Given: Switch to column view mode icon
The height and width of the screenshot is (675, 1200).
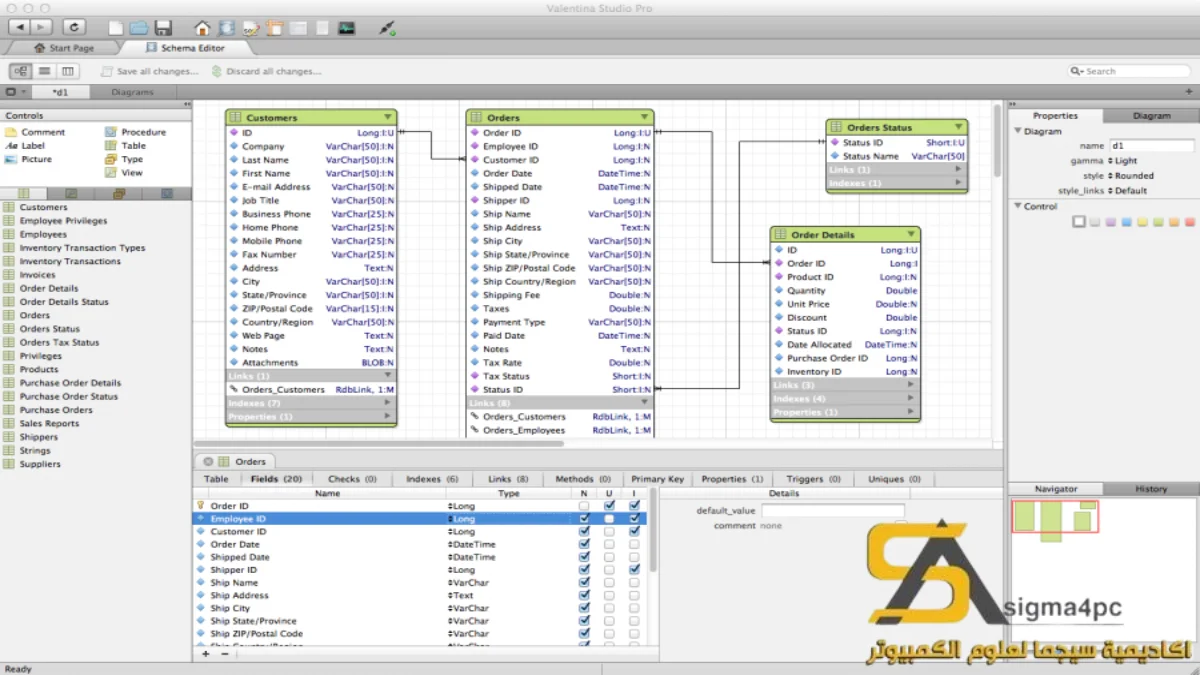Looking at the screenshot, I should (x=67, y=71).
